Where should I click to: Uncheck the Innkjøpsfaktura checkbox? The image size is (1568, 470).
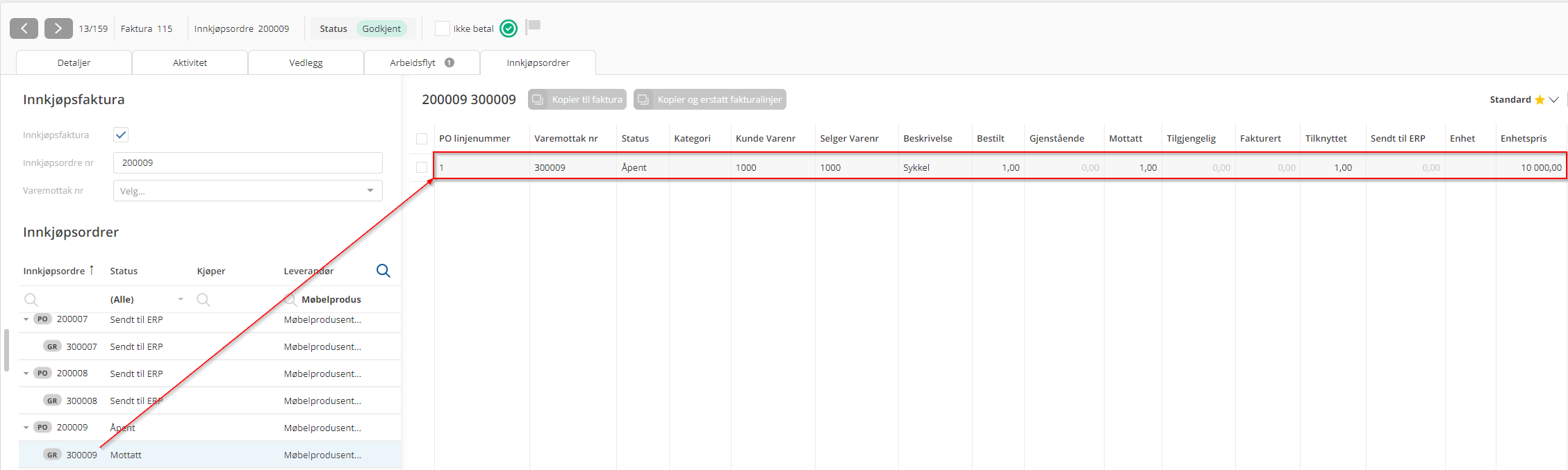point(121,135)
